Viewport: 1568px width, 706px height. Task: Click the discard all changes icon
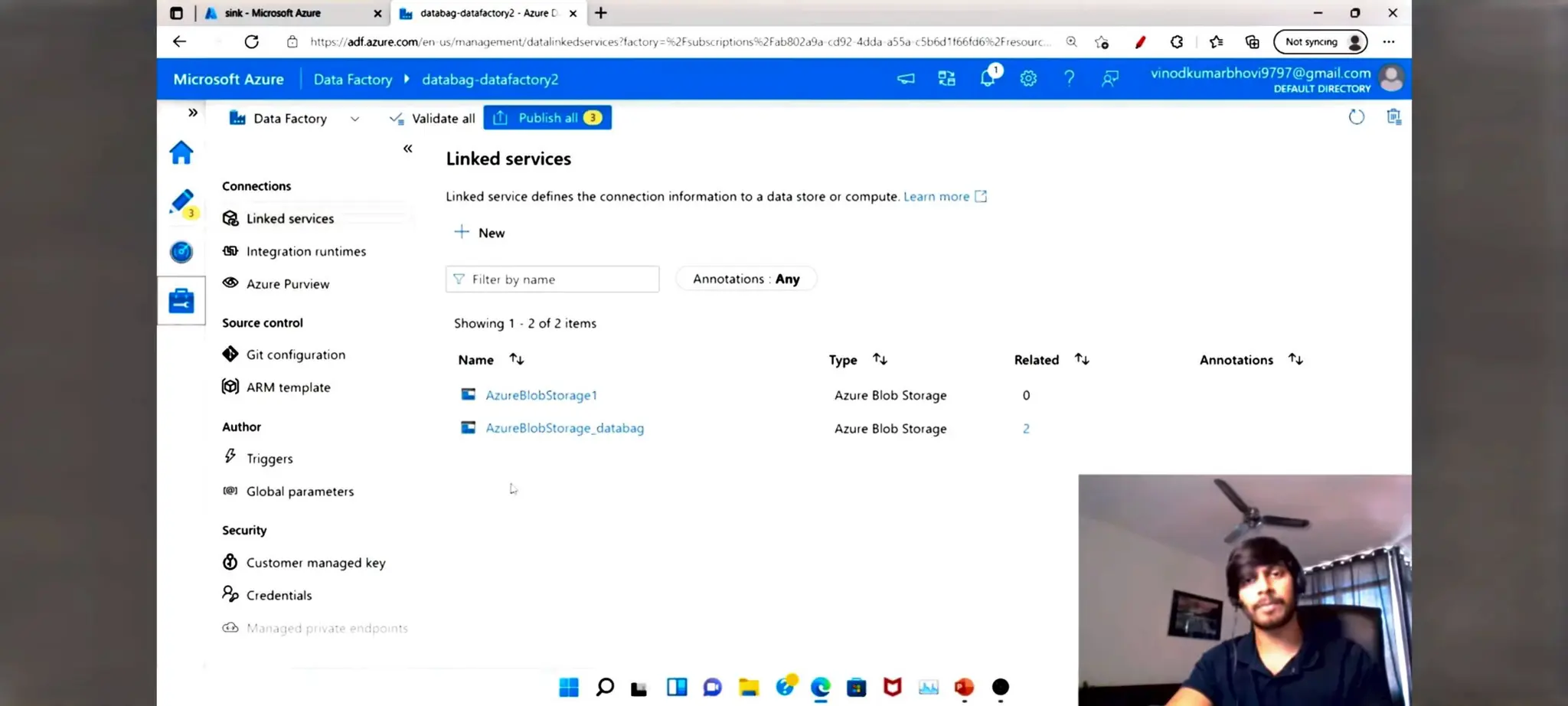point(1394,117)
